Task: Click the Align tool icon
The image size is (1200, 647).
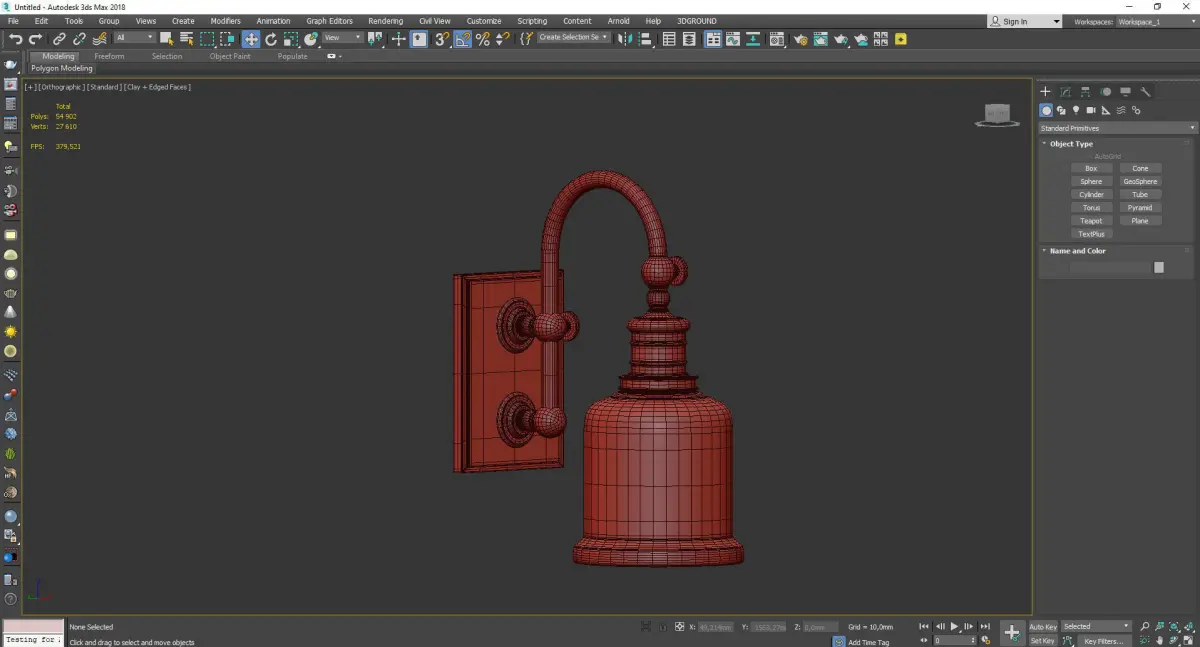Action: (646, 39)
